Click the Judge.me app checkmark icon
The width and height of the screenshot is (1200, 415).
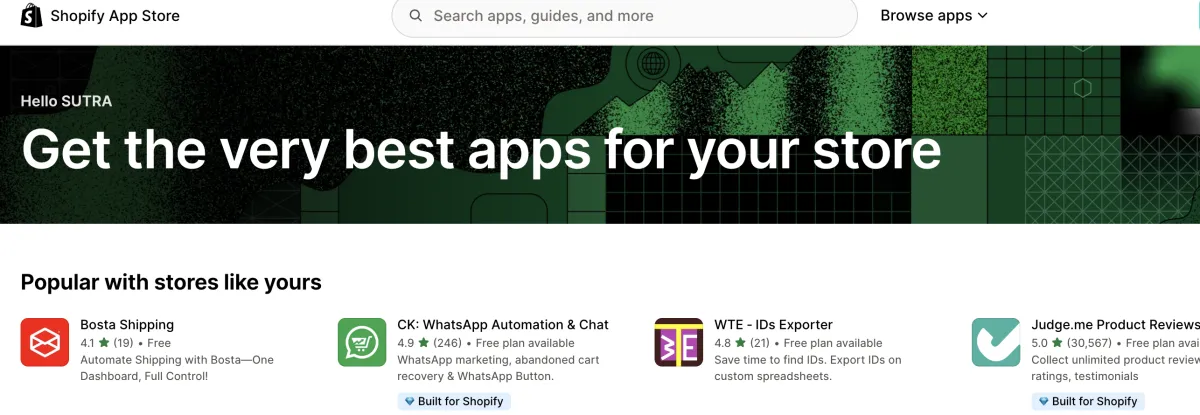point(996,342)
